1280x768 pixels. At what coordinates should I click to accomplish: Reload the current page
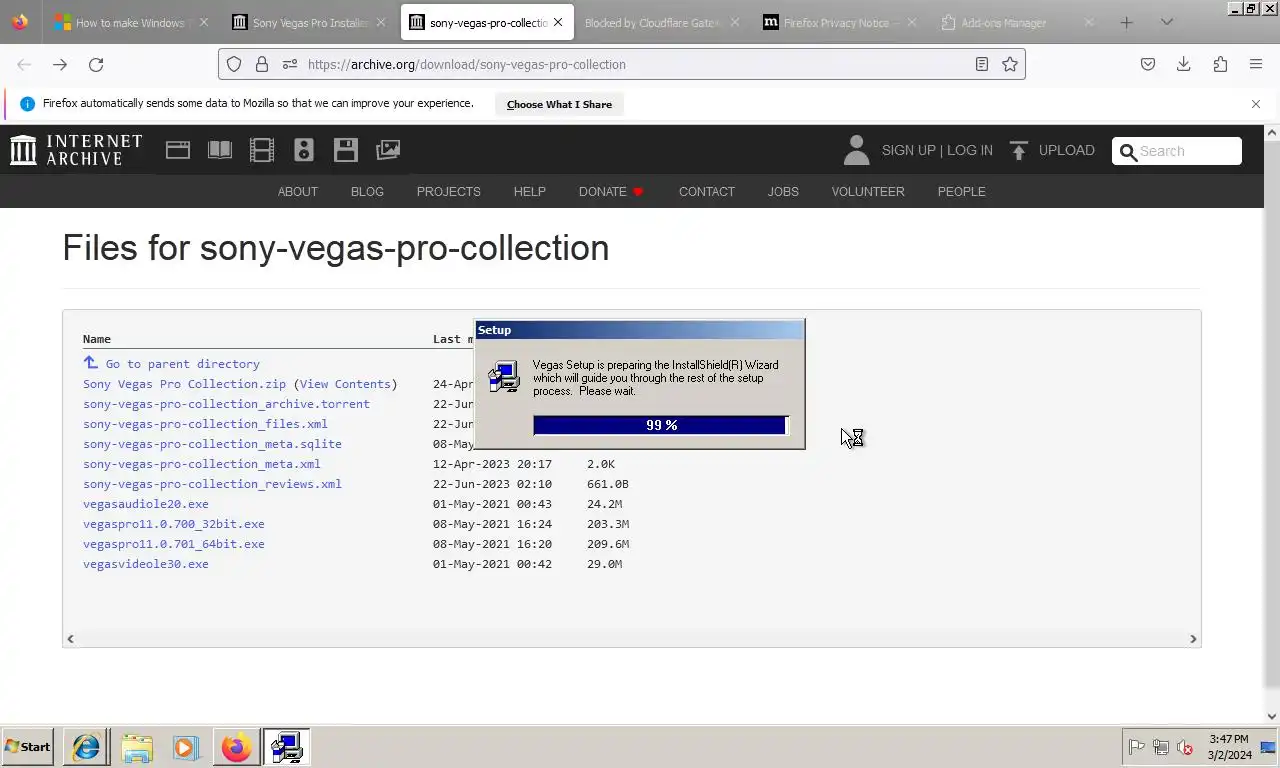click(96, 64)
